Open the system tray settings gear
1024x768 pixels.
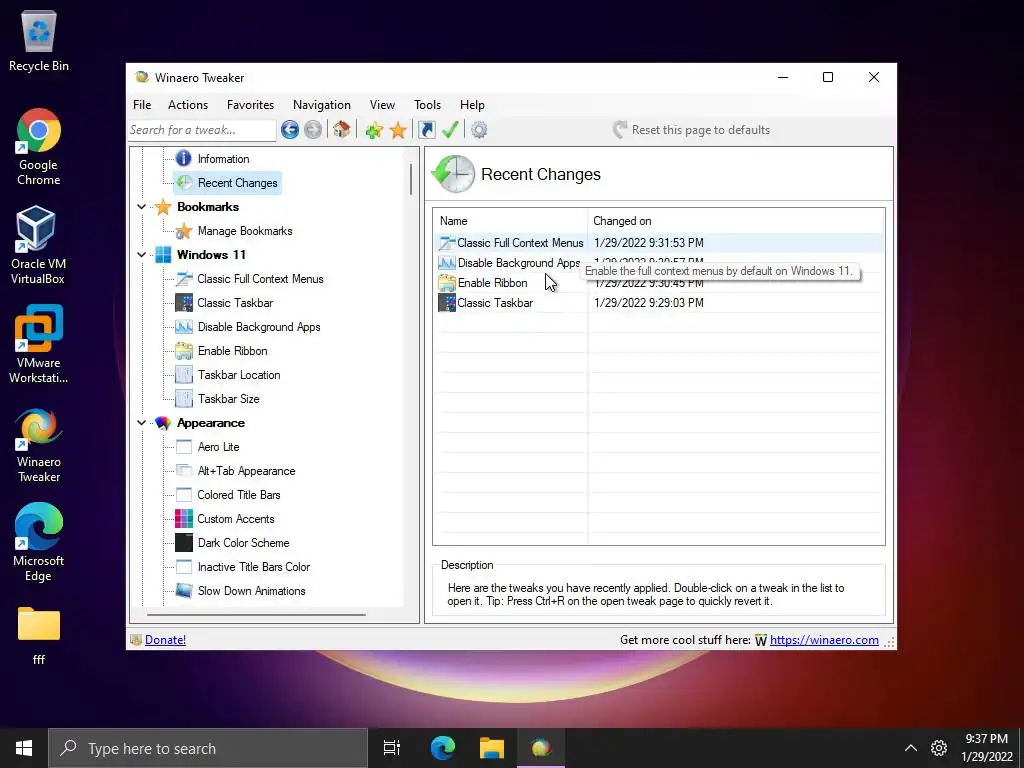coord(938,748)
